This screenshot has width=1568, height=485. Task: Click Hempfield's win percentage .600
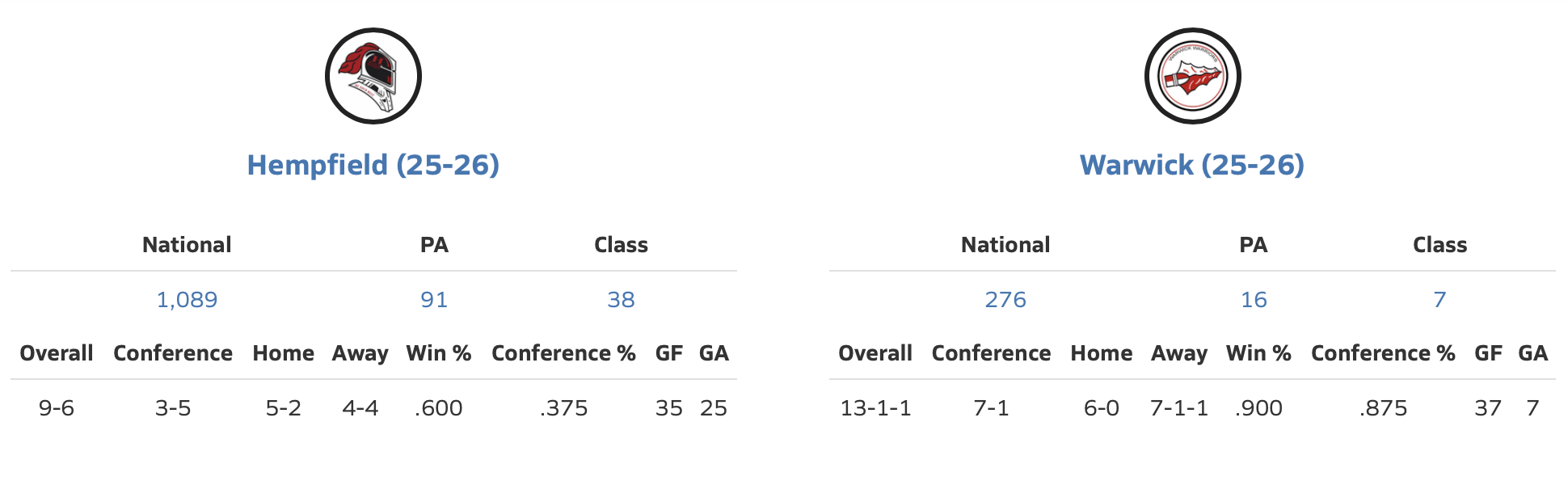coord(439,408)
